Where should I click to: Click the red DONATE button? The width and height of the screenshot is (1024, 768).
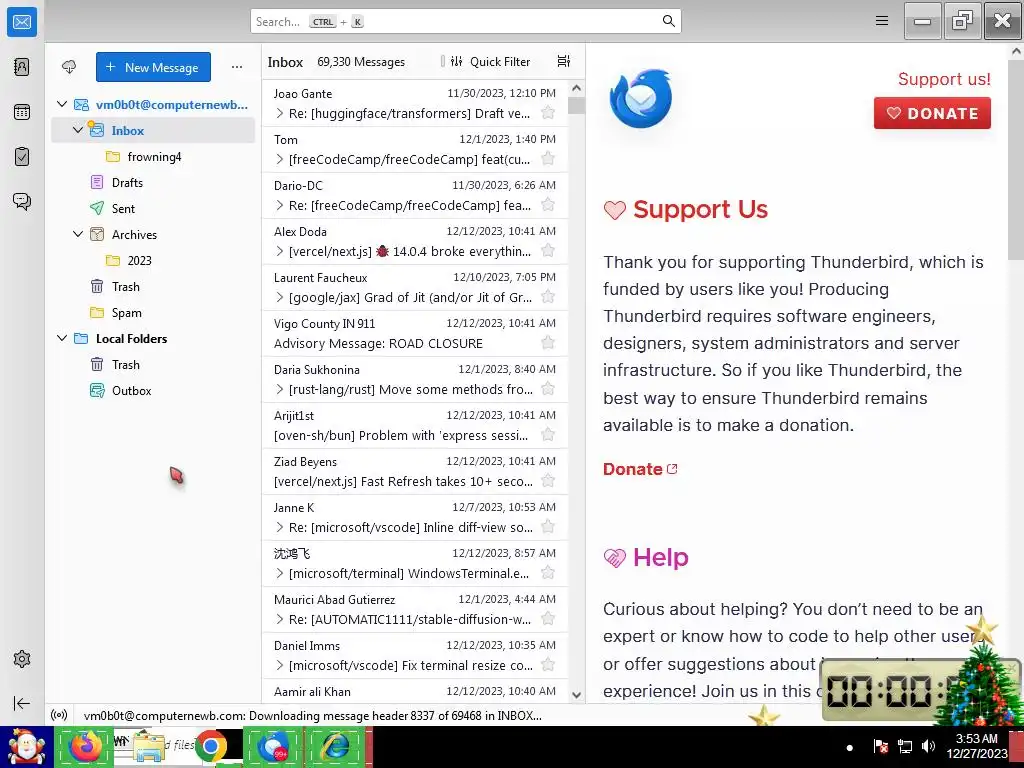pos(932,113)
